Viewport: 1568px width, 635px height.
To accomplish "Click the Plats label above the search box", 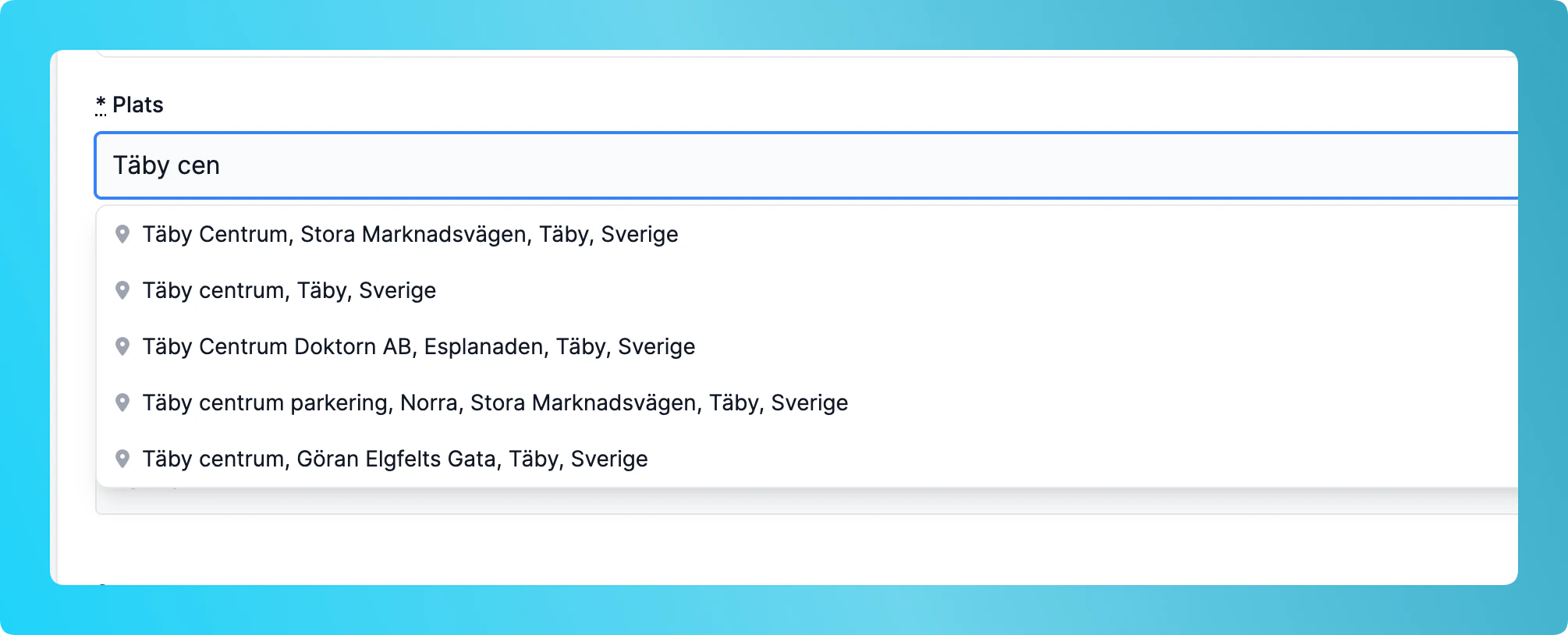I will 137,105.
